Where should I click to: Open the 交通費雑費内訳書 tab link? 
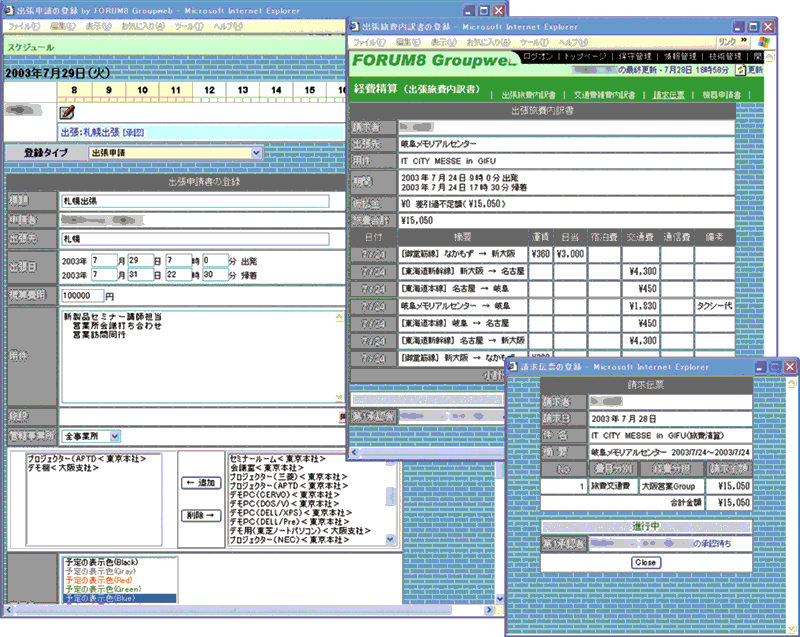coord(604,95)
